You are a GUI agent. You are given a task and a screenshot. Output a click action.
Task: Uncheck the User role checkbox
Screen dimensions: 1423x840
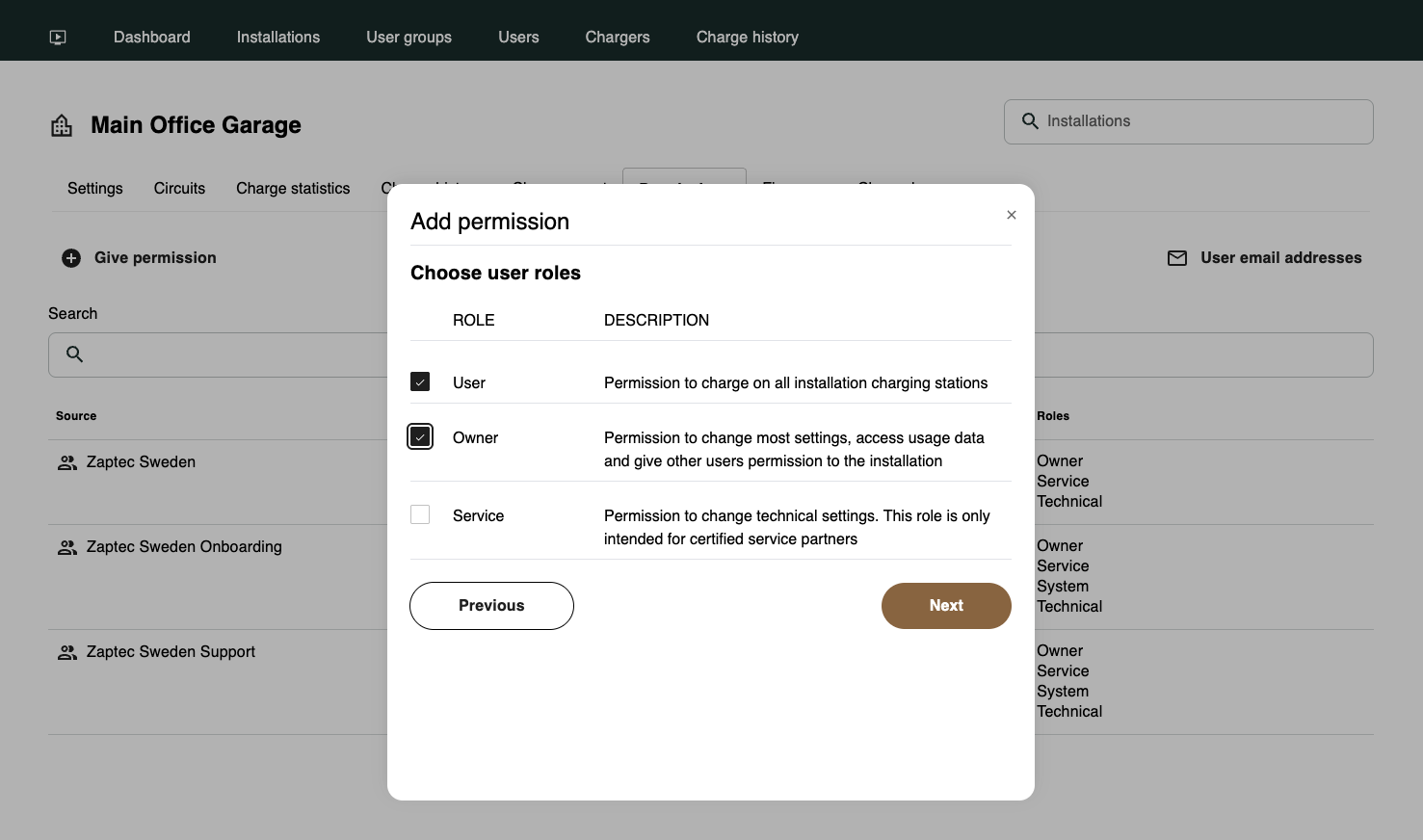click(420, 382)
